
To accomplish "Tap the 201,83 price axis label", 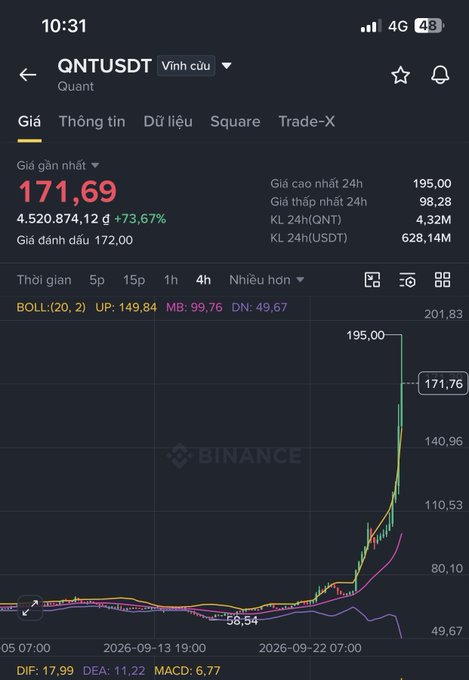I will pos(443,314).
